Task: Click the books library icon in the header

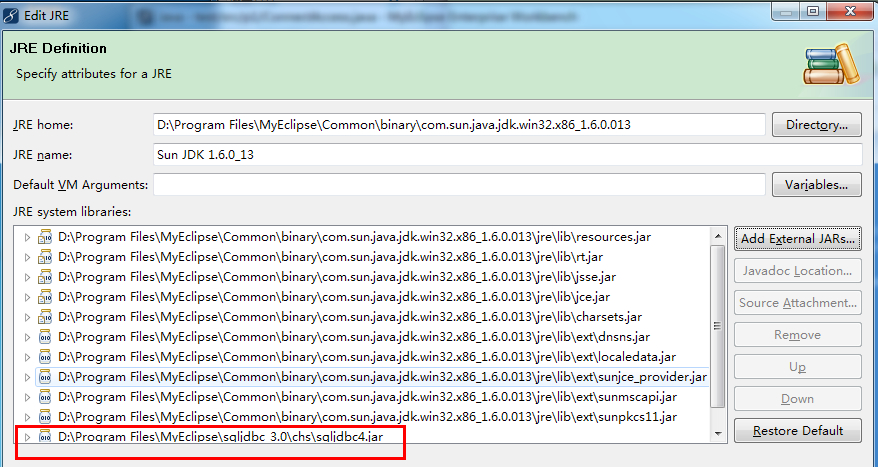Action: 831,64
